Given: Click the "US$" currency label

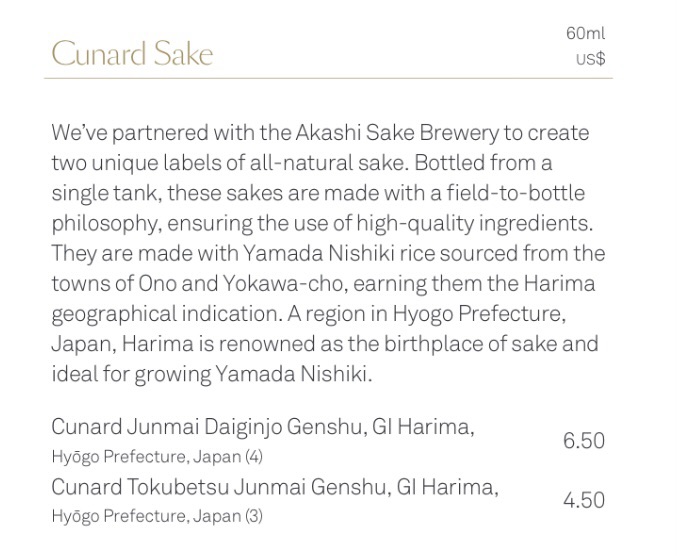Looking at the screenshot, I should [x=590, y=59].
